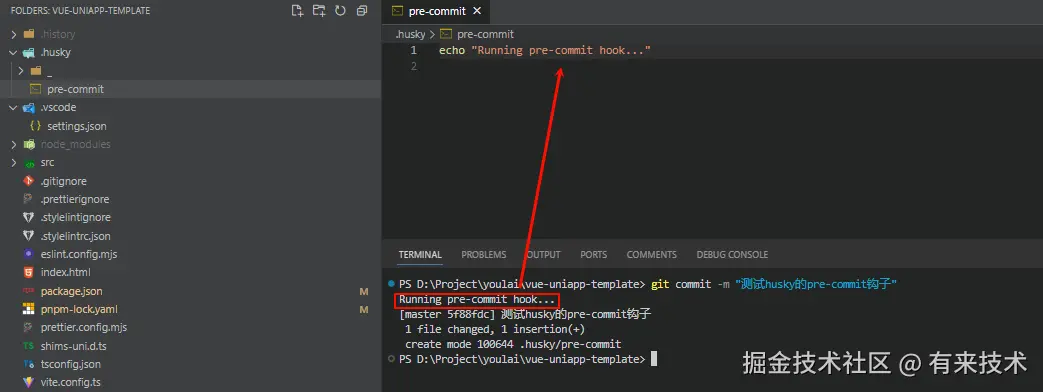Switch to the OUTPUT panel tab
Screen dimensions: 1043x392
click(543, 255)
